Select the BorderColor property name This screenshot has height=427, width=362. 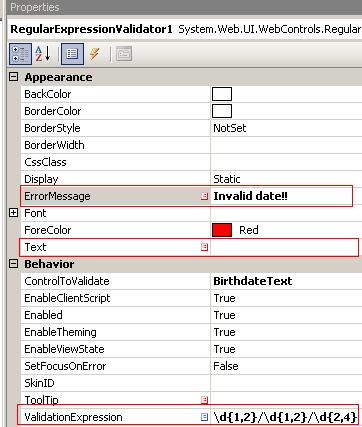click(x=53, y=111)
